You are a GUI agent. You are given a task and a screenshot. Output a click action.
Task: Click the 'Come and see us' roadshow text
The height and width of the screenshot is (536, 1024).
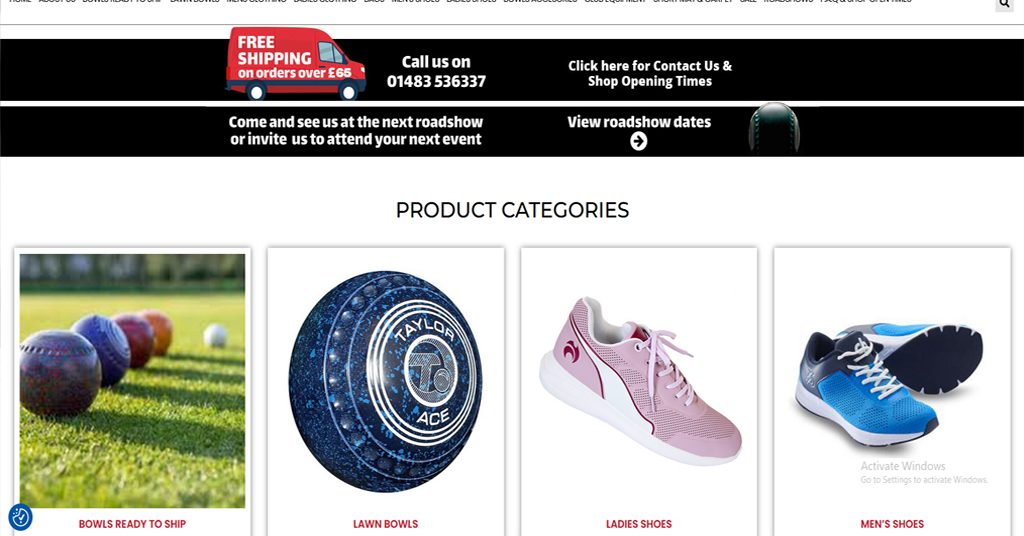coord(356,131)
